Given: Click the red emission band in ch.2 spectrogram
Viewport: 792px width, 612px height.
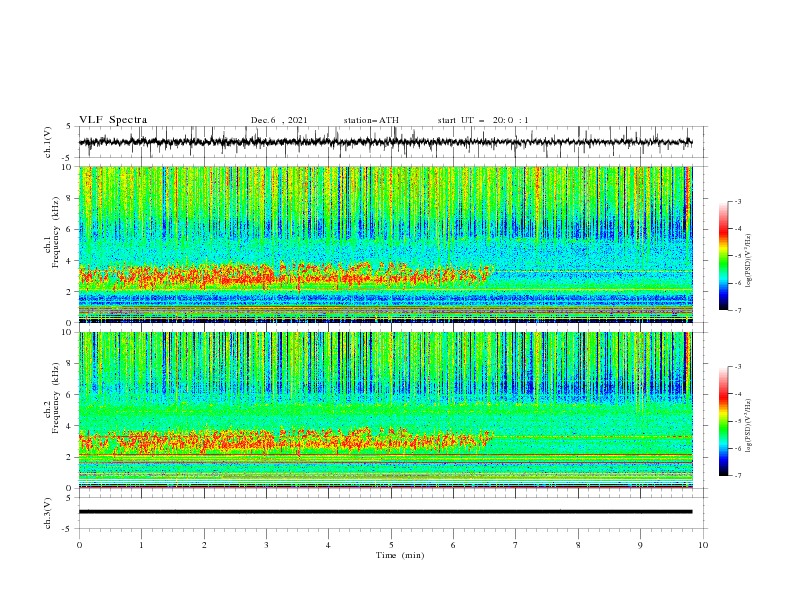Looking at the screenshot, I should coord(285,440).
